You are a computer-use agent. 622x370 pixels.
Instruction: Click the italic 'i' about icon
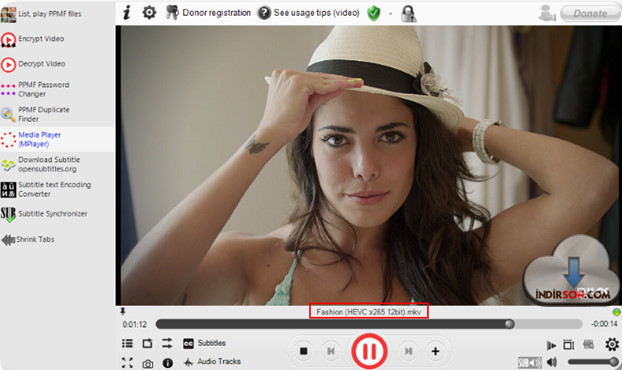127,13
